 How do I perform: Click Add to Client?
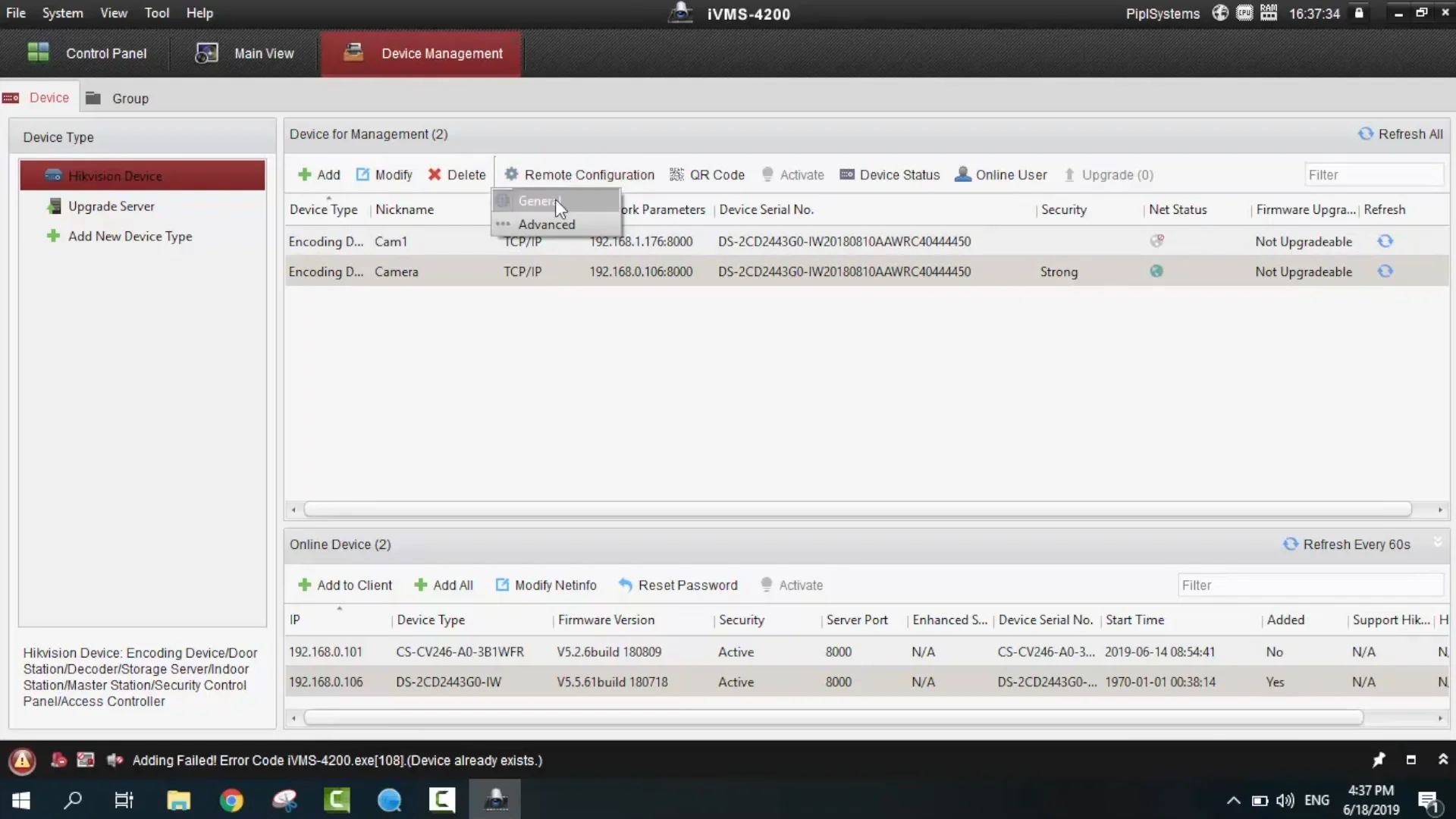345,585
